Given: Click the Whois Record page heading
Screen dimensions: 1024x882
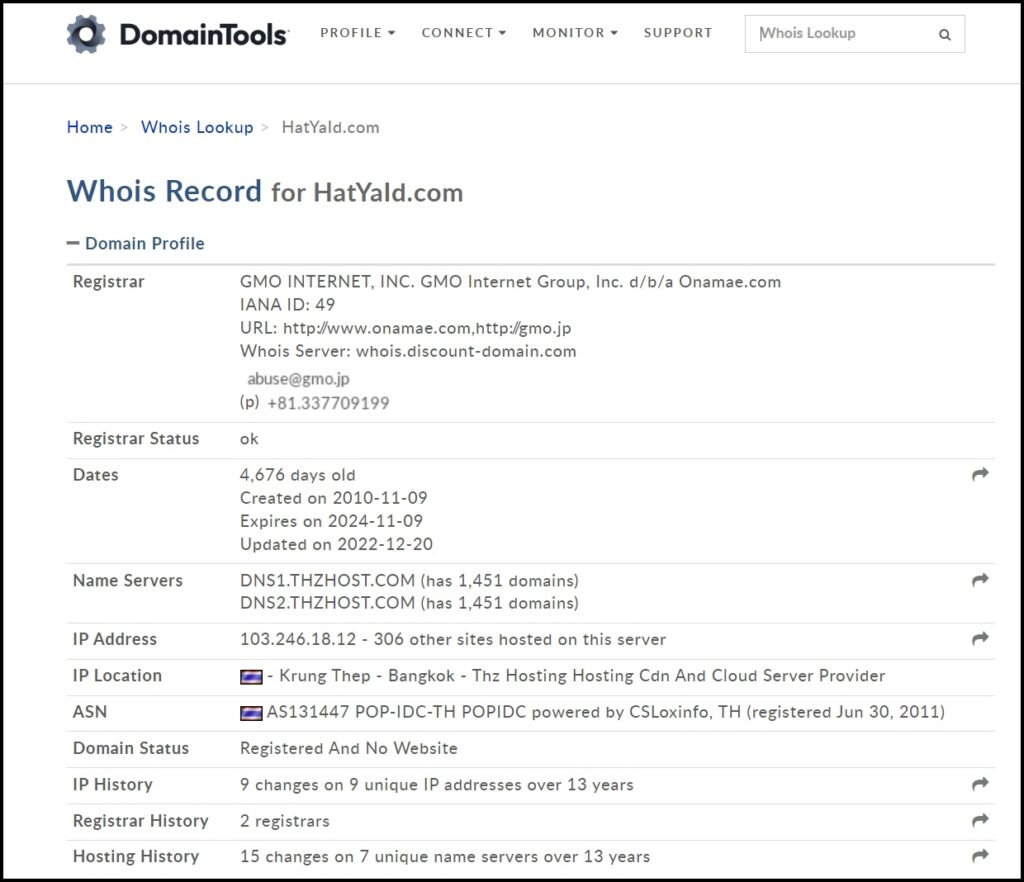Looking at the screenshot, I should pos(265,192).
